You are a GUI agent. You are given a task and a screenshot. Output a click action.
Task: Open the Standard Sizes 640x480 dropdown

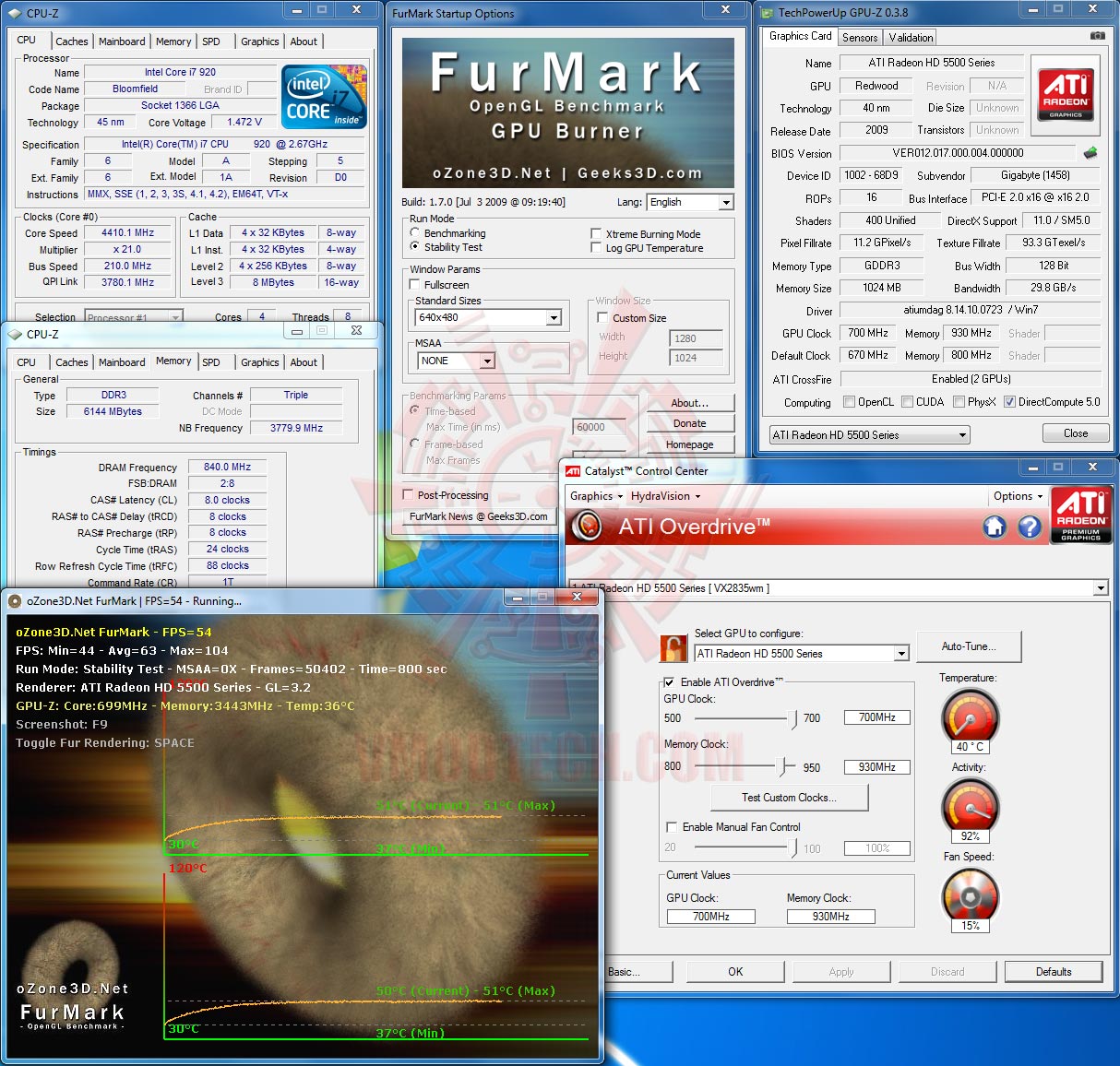488,317
